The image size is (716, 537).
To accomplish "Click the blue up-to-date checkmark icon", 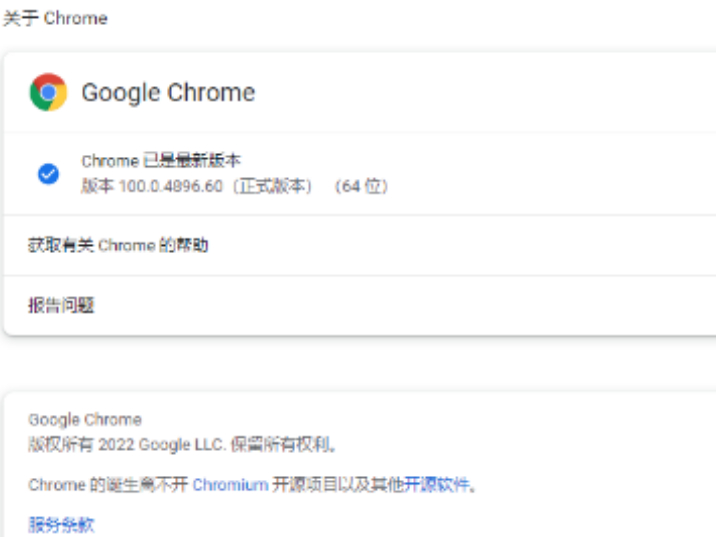I will tap(48, 174).
